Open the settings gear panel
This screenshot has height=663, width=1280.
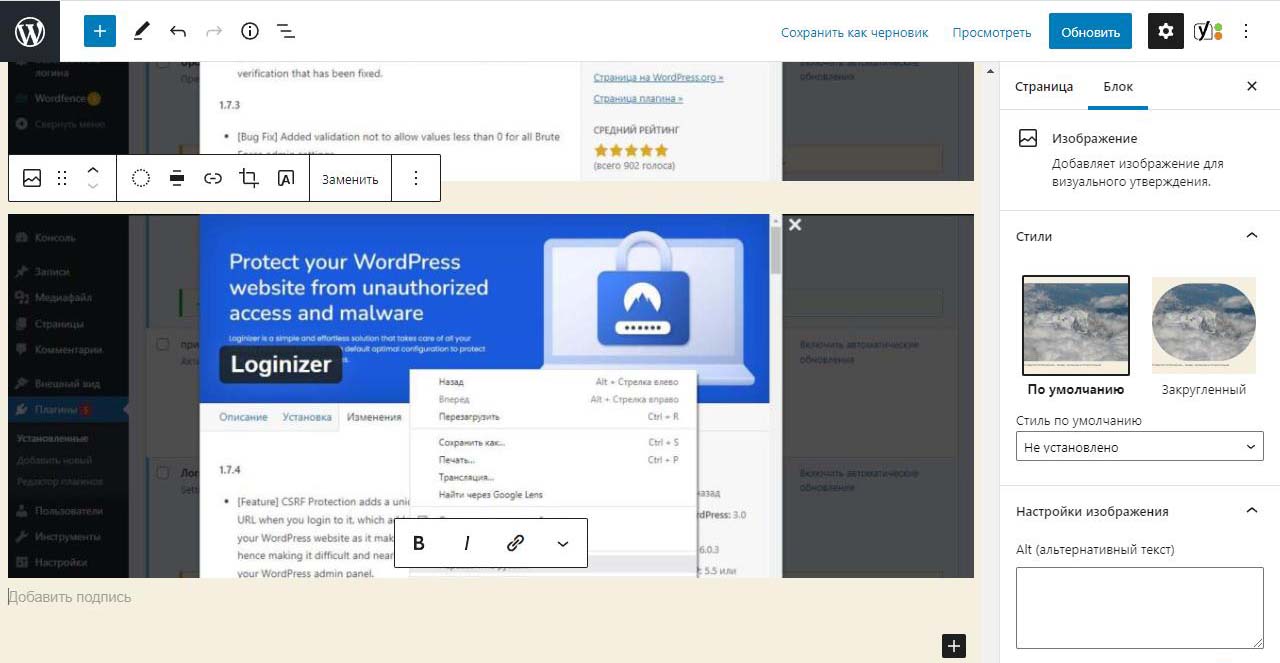(1165, 31)
